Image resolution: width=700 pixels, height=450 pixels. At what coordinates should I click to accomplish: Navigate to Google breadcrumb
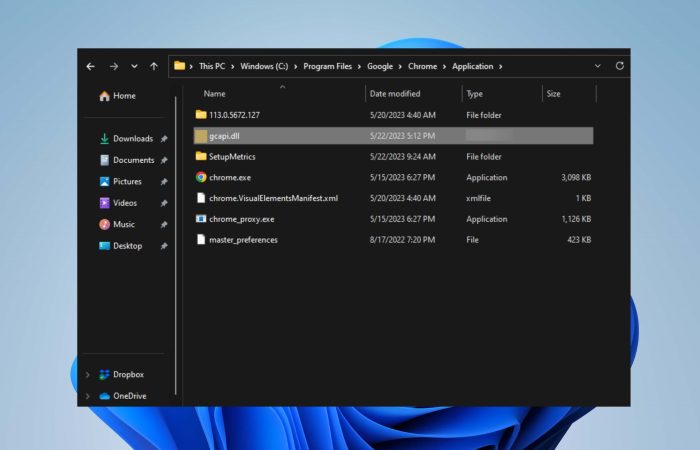click(x=380, y=67)
